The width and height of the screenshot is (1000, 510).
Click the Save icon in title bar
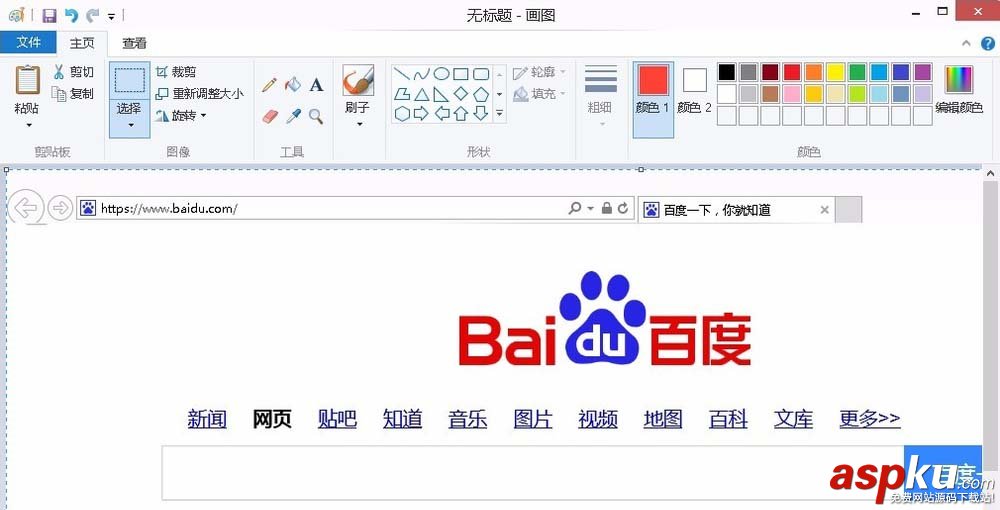coord(49,15)
